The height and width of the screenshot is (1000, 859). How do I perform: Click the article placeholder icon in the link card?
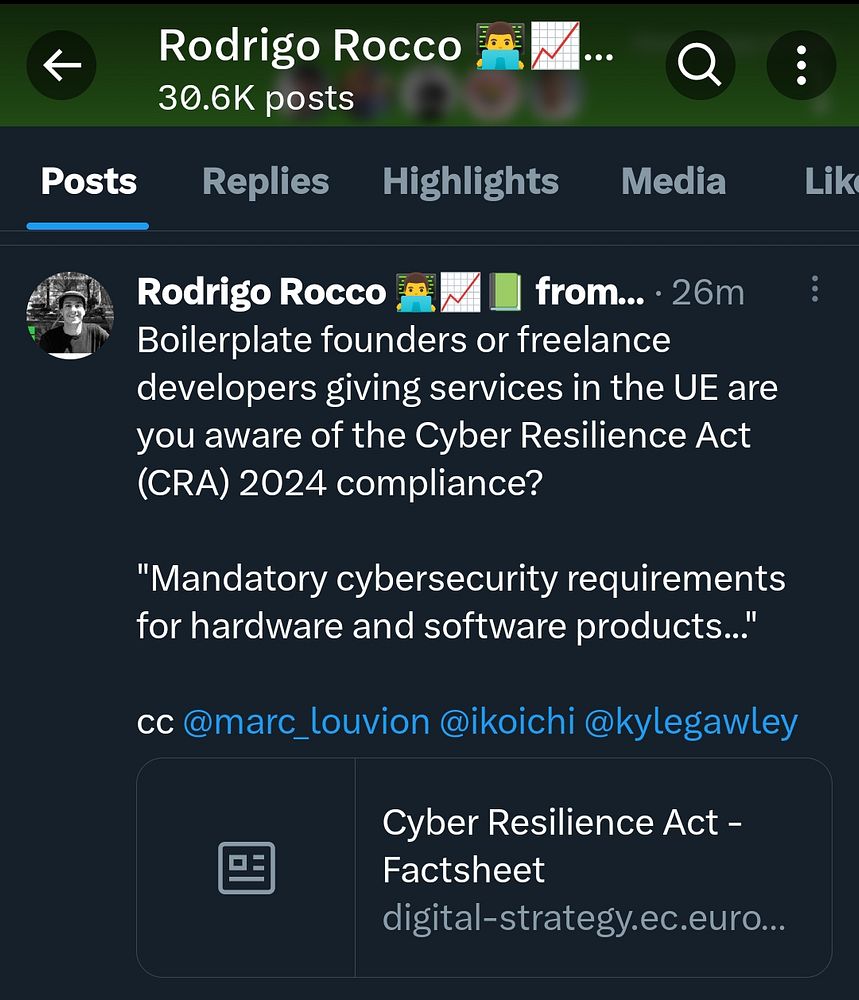(x=246, y=868)
